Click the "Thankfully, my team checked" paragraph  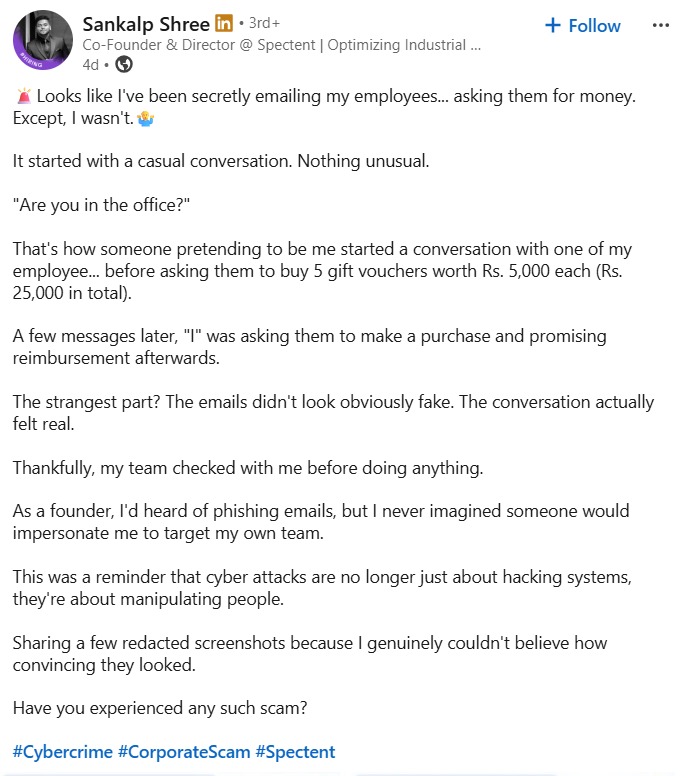[248, 468]
